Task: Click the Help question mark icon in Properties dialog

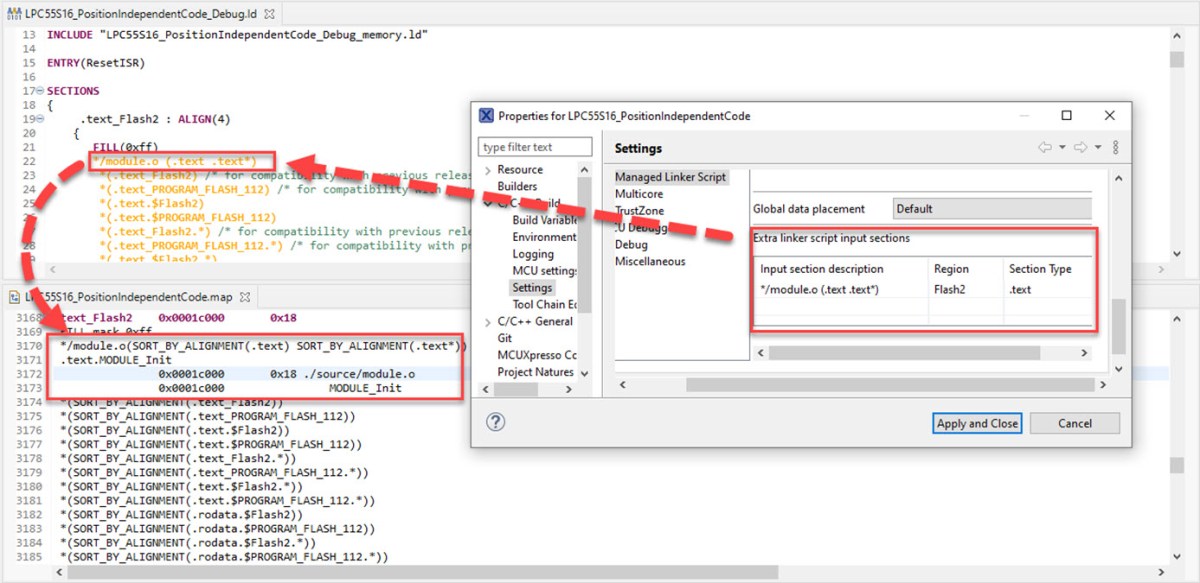Action: click(495, 422)
